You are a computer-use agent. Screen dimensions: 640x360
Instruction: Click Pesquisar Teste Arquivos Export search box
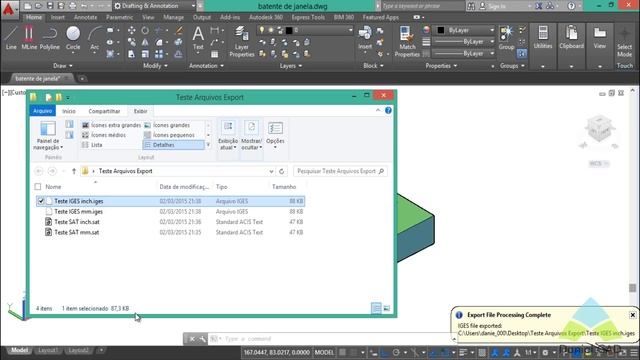340,171
